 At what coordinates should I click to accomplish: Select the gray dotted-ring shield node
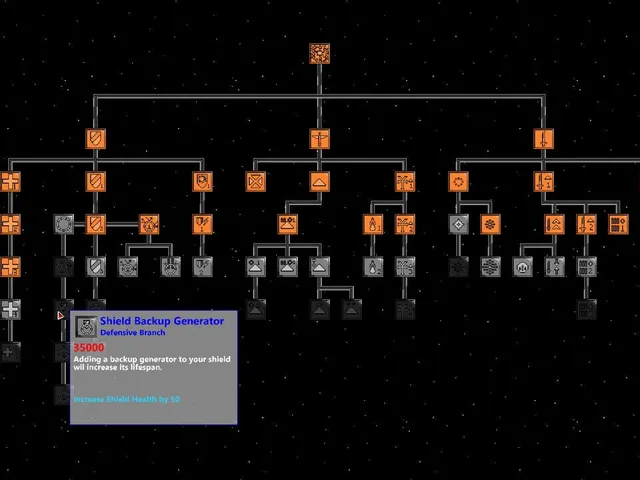64,224
